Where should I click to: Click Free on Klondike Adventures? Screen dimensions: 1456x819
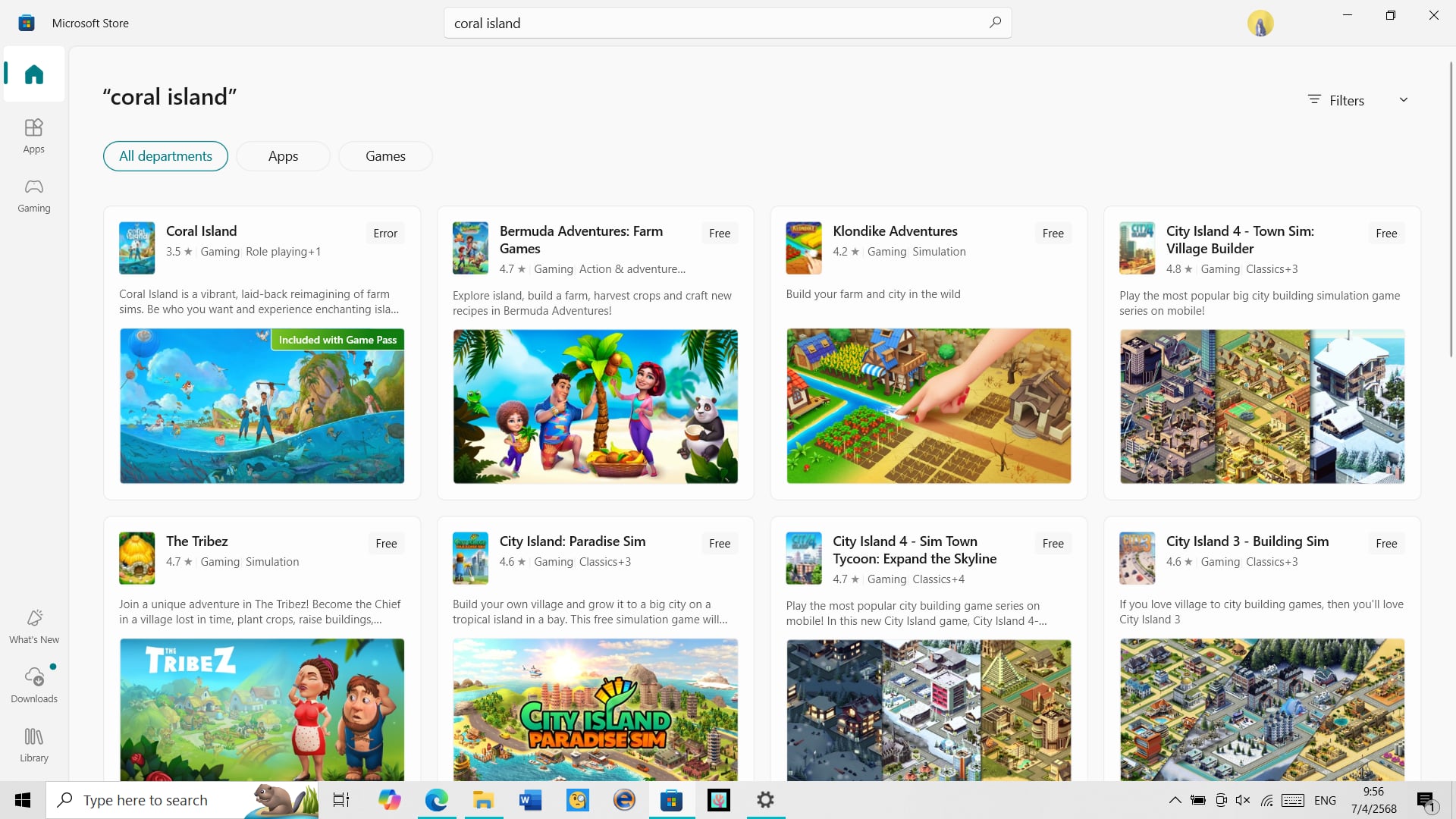pyautogui.click(x=1053, y=234)
